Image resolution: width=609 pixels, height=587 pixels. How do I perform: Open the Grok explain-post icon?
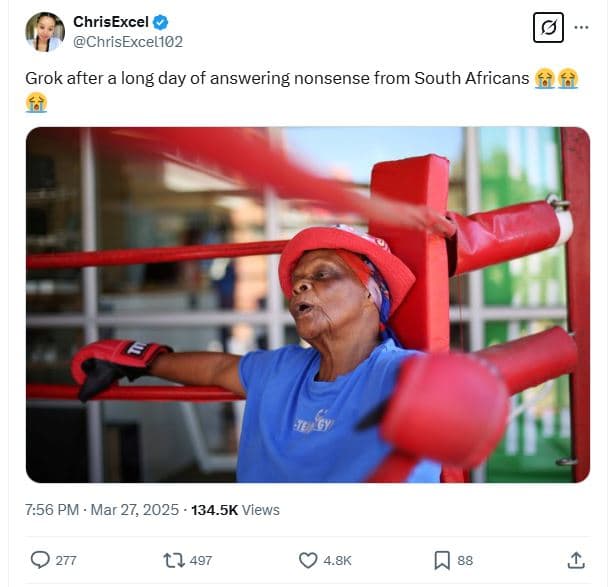point(548,28)
